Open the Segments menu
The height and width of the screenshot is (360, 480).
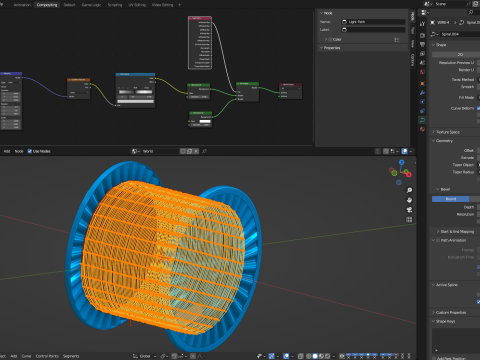point(71,356)
